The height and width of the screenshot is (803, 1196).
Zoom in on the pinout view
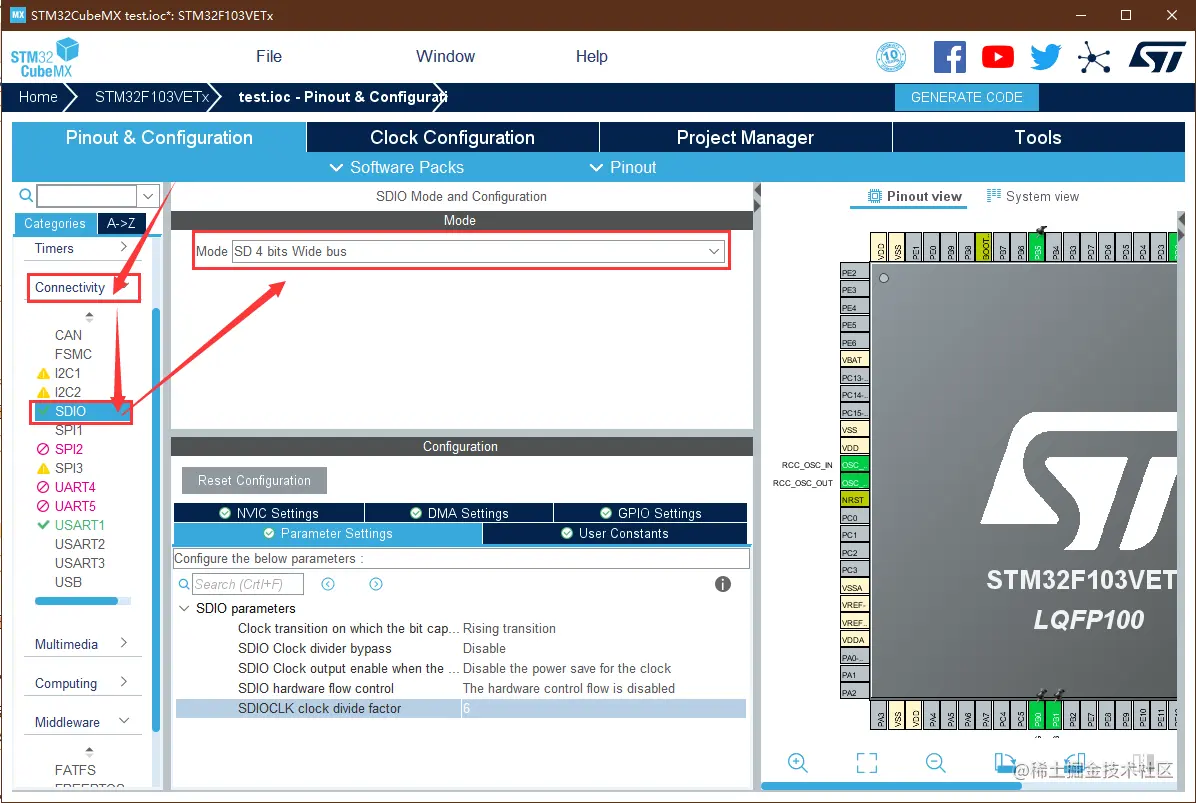pos(798,763)
